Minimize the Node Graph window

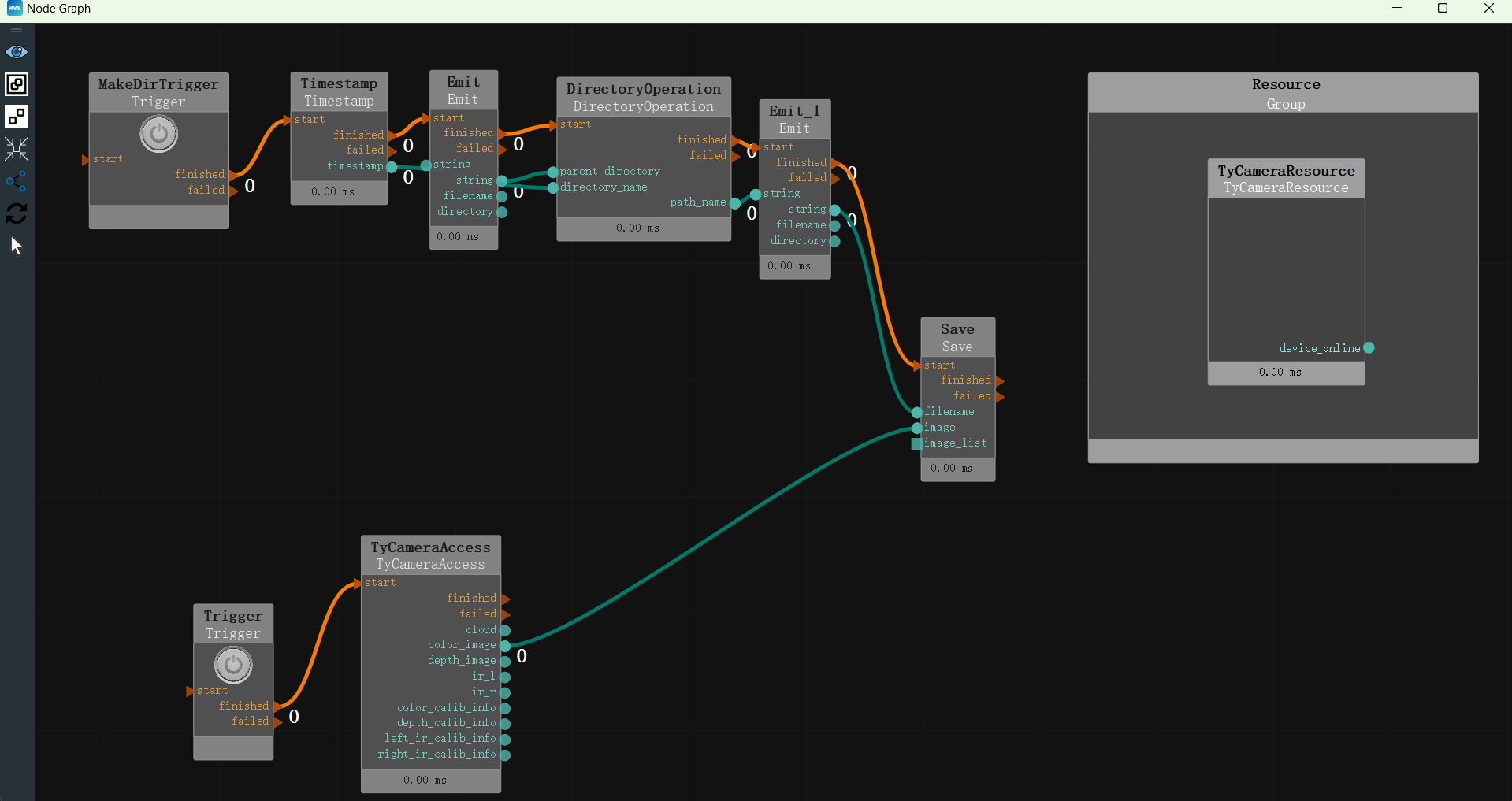click(1397, 9)
